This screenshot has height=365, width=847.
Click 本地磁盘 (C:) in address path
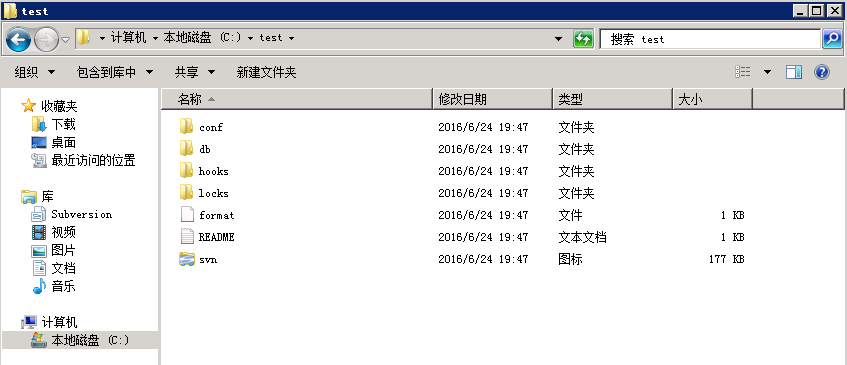(x=202, y=38)
